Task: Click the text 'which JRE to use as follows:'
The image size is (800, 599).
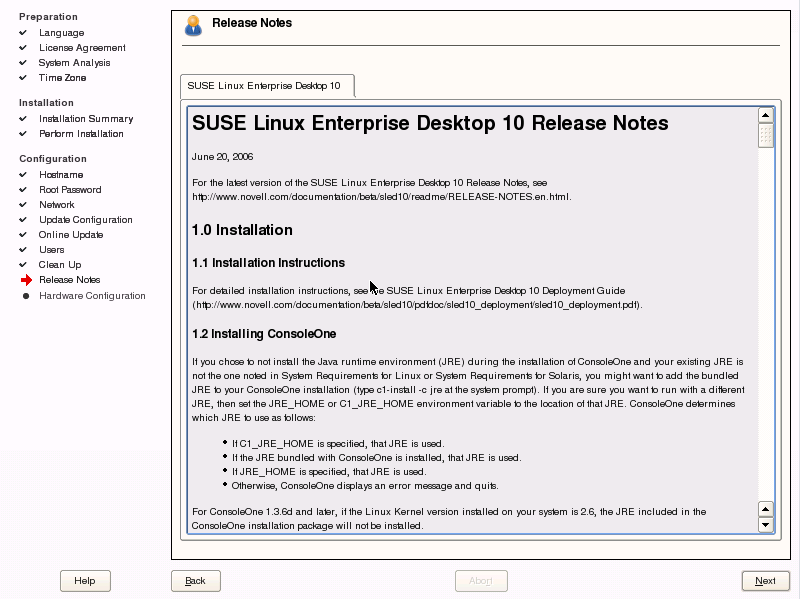Action: (x=254, y=418)
